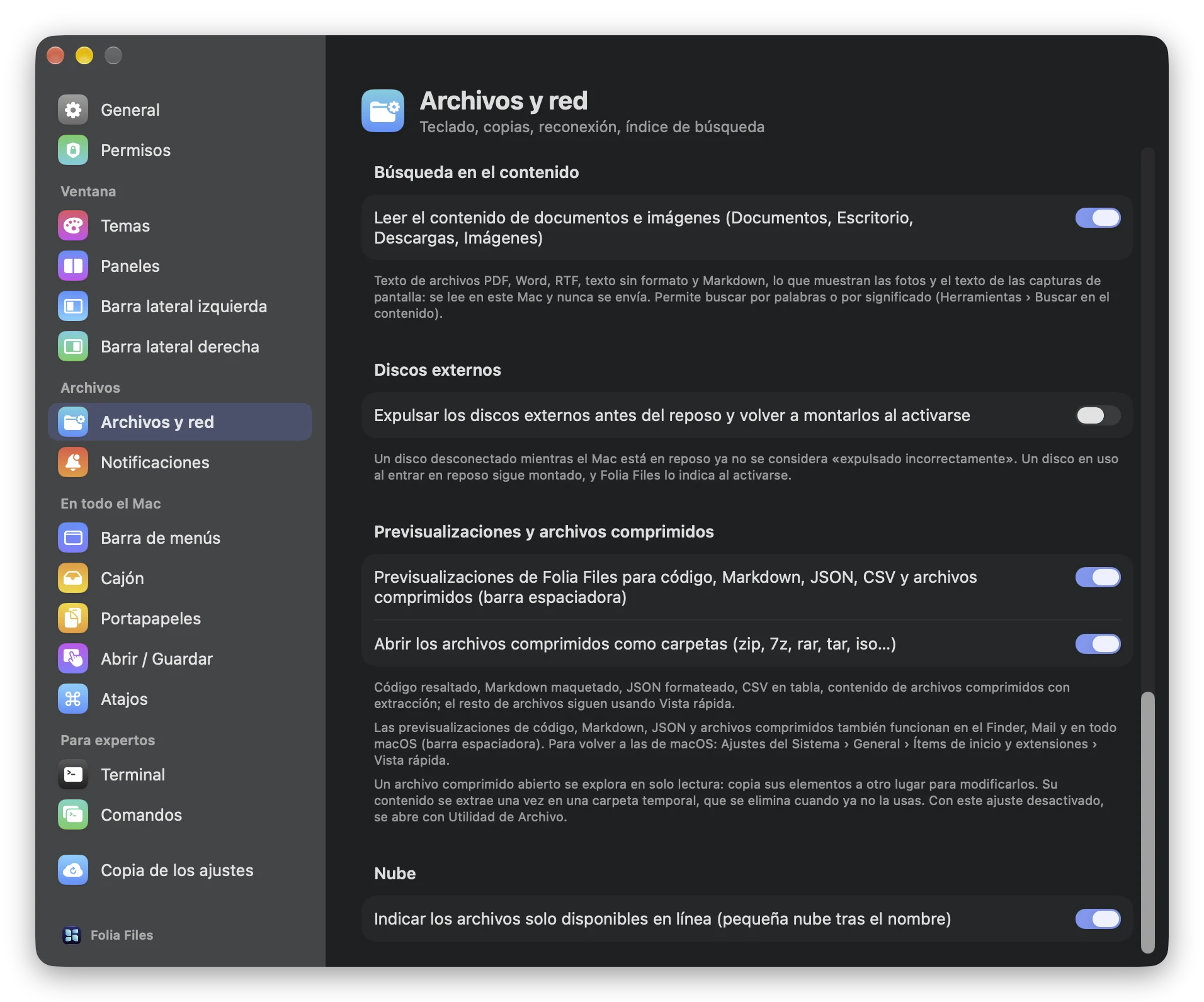Click the vertical scrollbar in the settings pane
The image size is (1204, 1002).
[x=1148, y=821]
